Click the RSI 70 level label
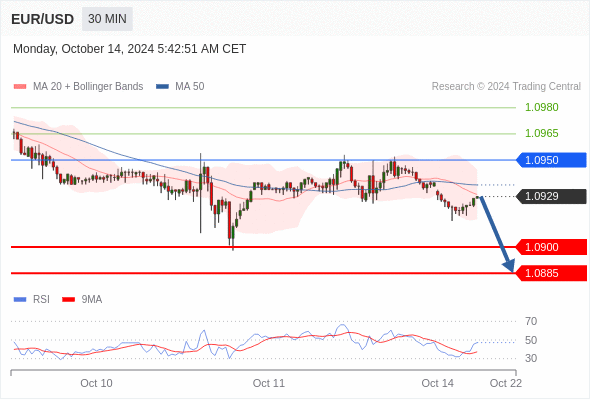 (x=531, y=321)
